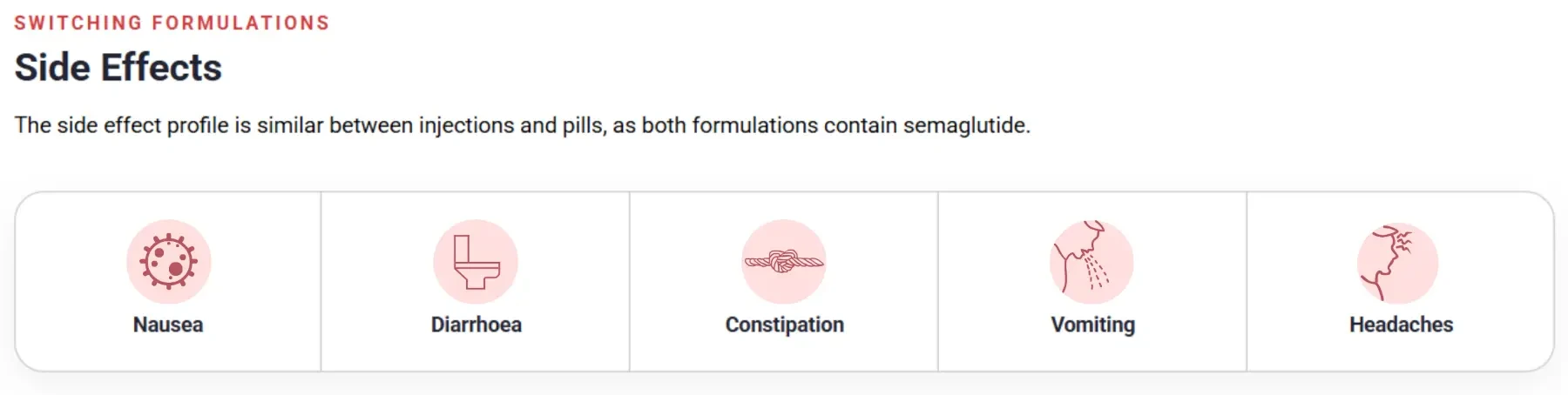The height and width of the screenshot is (395, 1568).
Task: Select the red SWITCHING FORMULATIONS label
Action: point(172,23)
